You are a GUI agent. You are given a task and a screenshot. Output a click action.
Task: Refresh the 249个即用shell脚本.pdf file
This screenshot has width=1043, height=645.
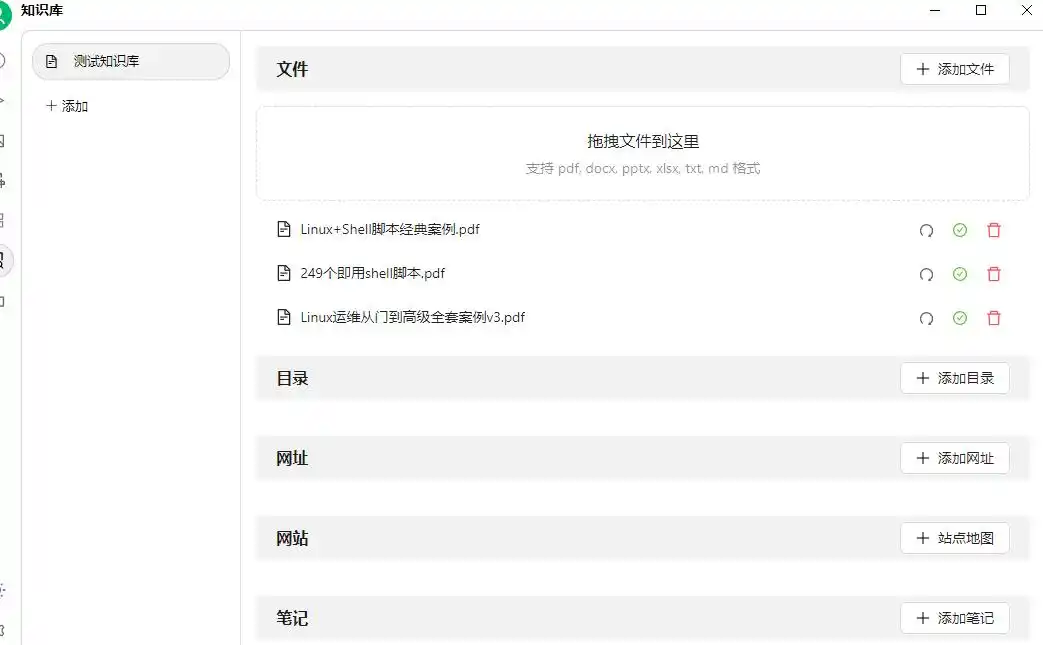(926, 275)
